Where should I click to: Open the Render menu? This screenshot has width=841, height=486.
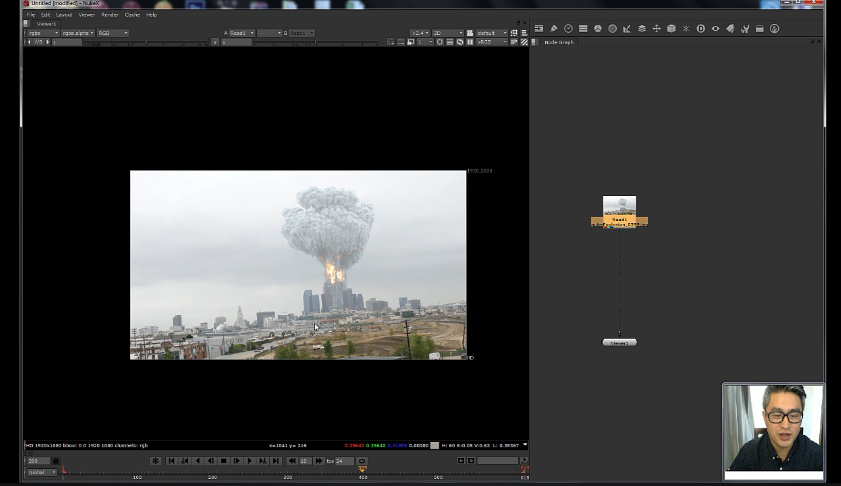point(110,15)
